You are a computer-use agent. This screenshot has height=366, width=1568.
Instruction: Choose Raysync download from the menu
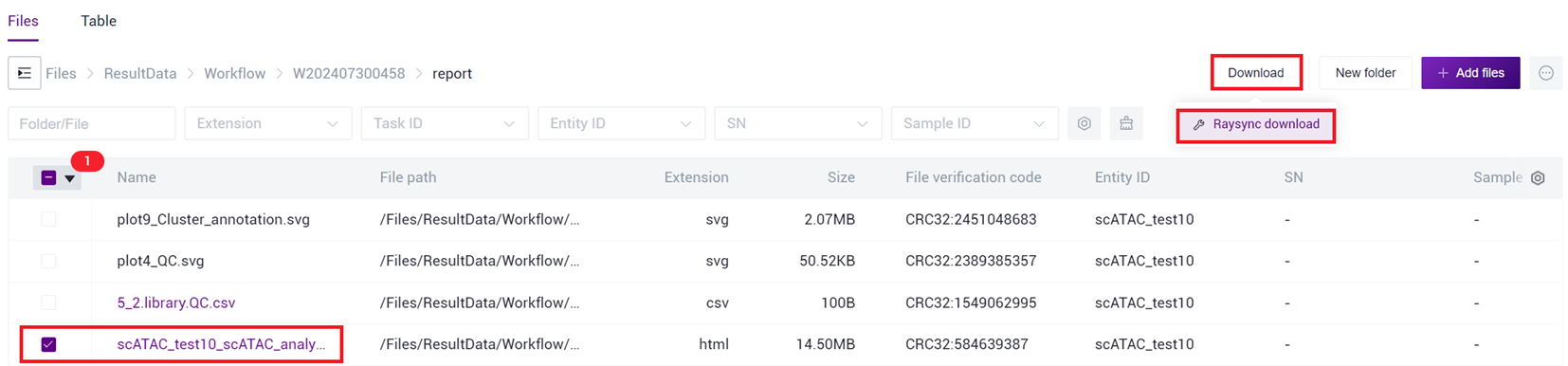click(x=1256, y=124)
